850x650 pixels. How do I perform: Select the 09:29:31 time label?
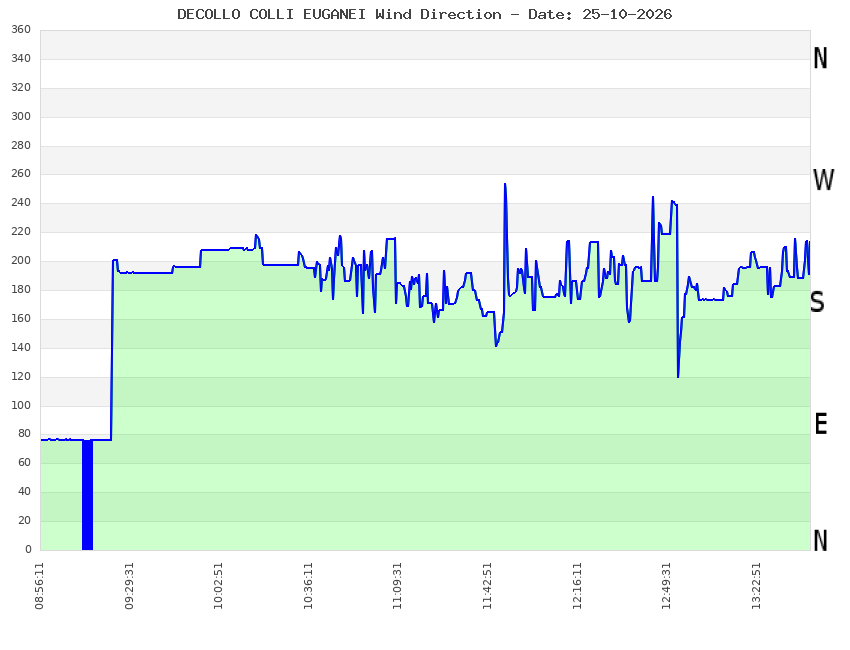click(129, 586)
